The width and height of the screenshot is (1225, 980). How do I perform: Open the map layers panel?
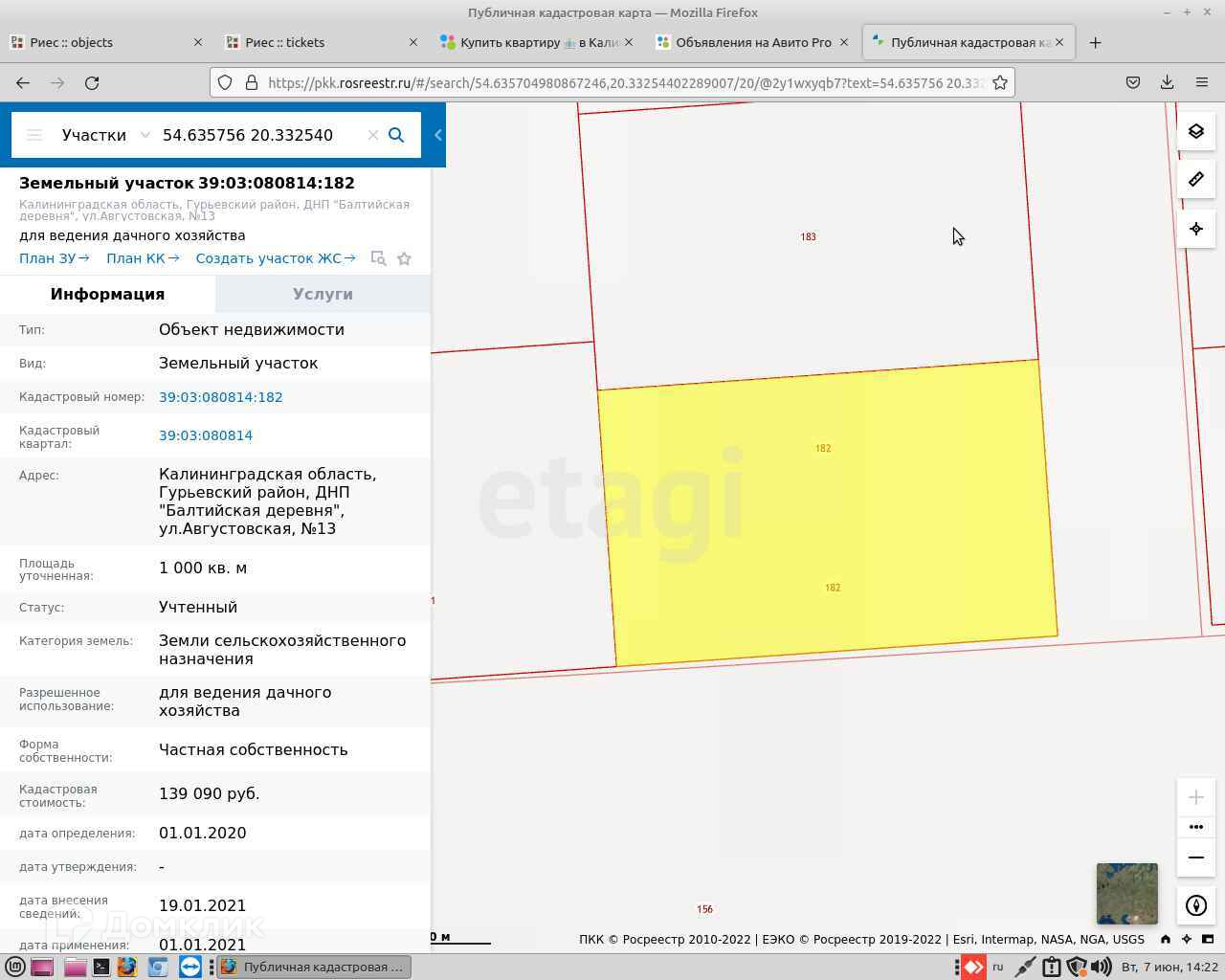coord(1195,131)
